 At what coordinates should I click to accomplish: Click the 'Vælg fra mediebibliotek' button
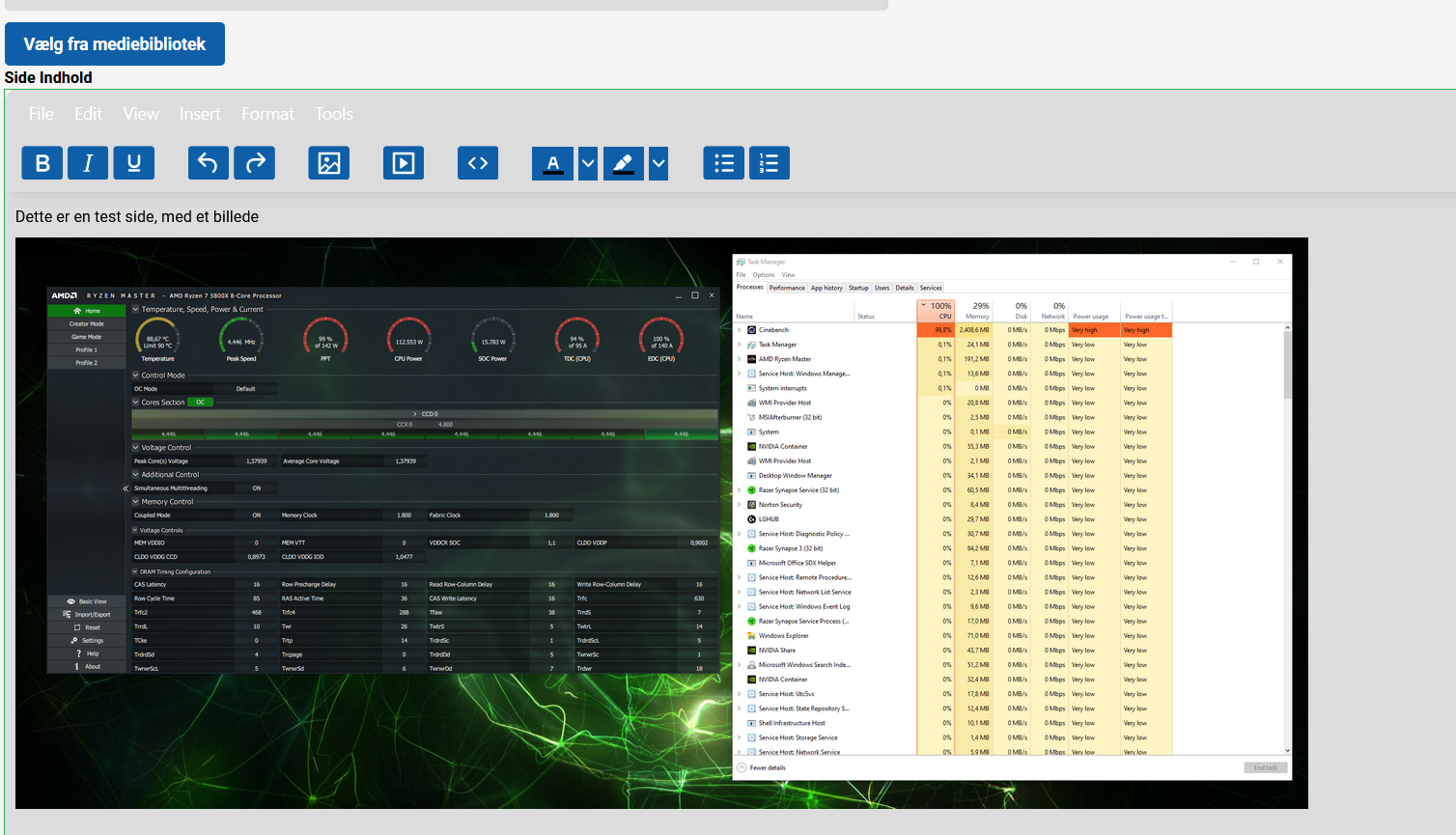click(x=115, y=44)
